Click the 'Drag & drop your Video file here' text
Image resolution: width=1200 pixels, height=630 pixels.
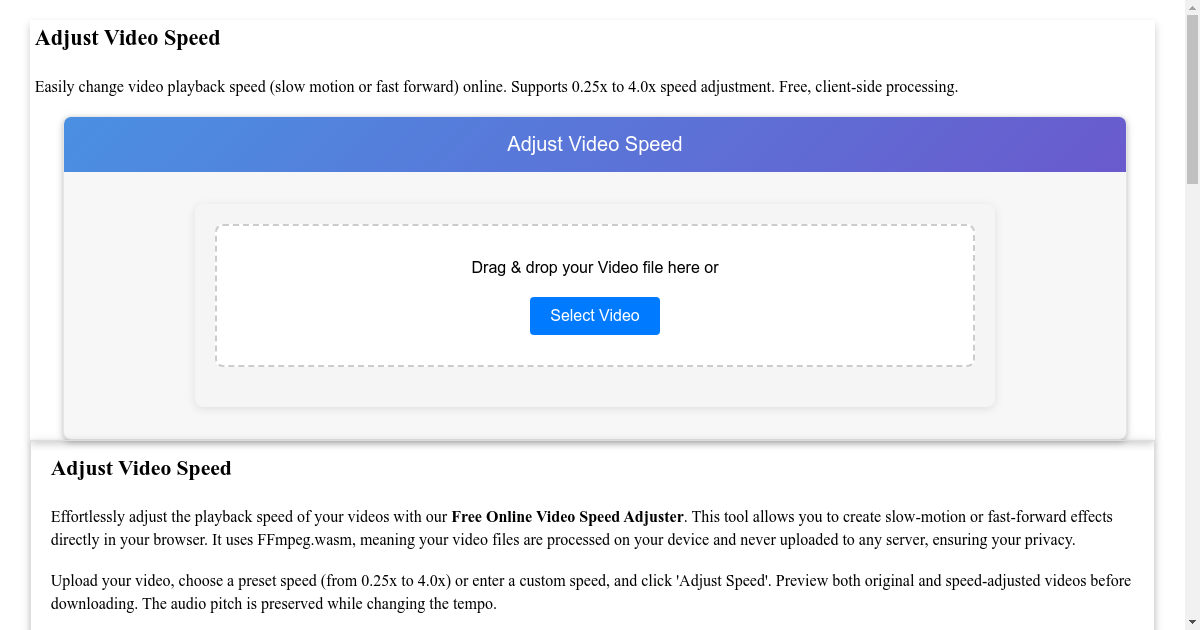[x=594, y=267]
